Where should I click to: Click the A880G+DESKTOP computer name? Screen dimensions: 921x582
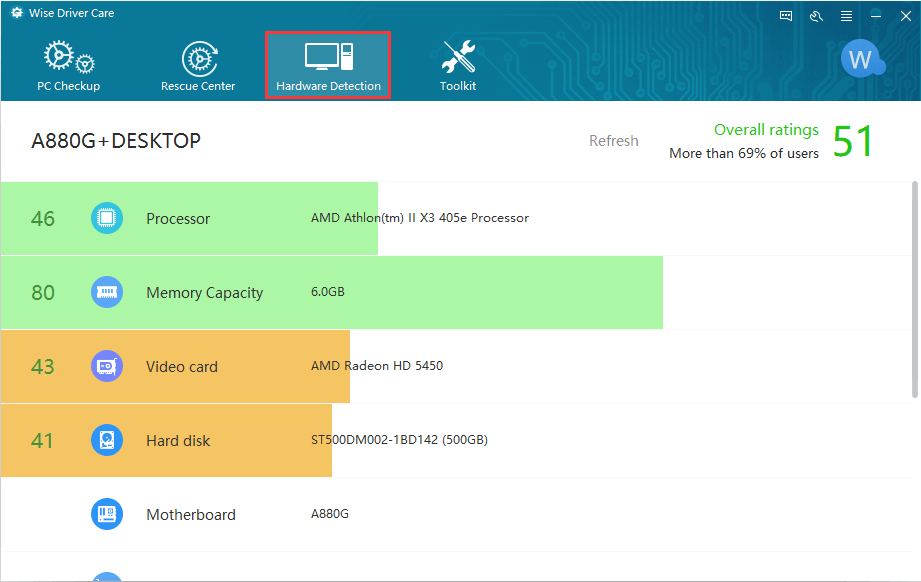[116, 141]
